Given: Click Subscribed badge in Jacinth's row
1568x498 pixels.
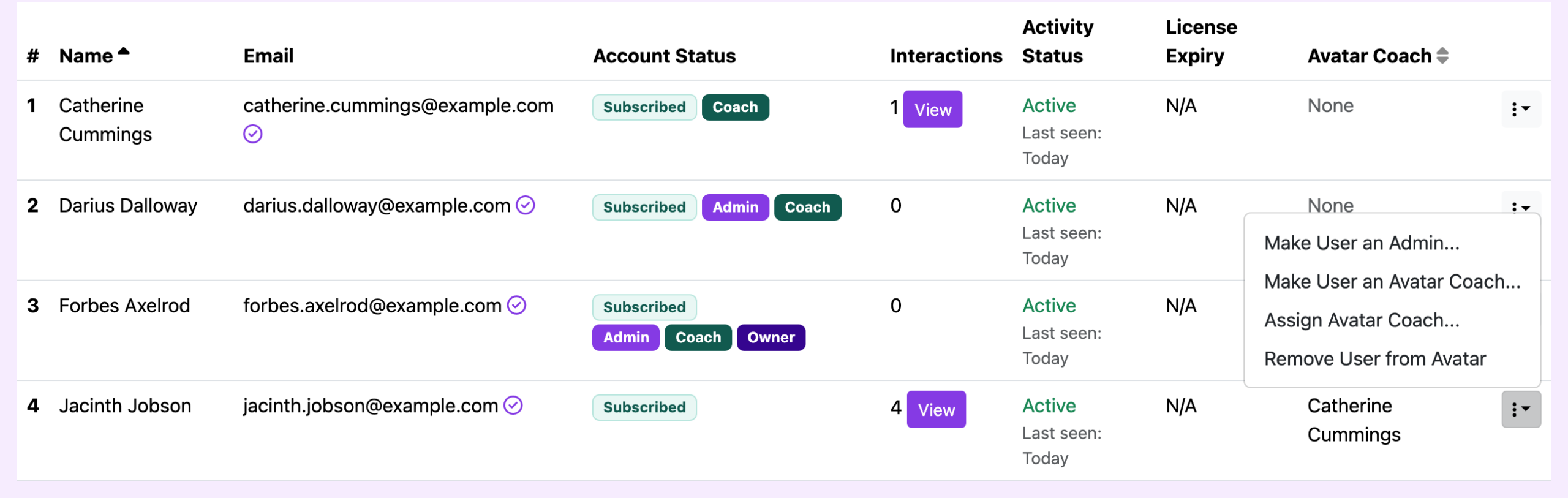Looking at the screenshot, I should (644, 407).
